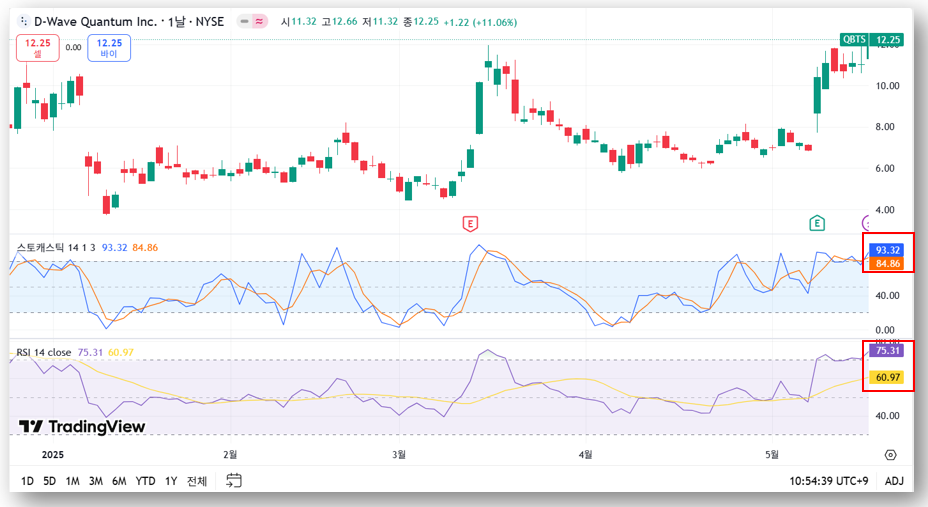Image resolution: width=928 pixels, height=507 pixels.
Task: Select the 3M time range
Action: [96, 481]
